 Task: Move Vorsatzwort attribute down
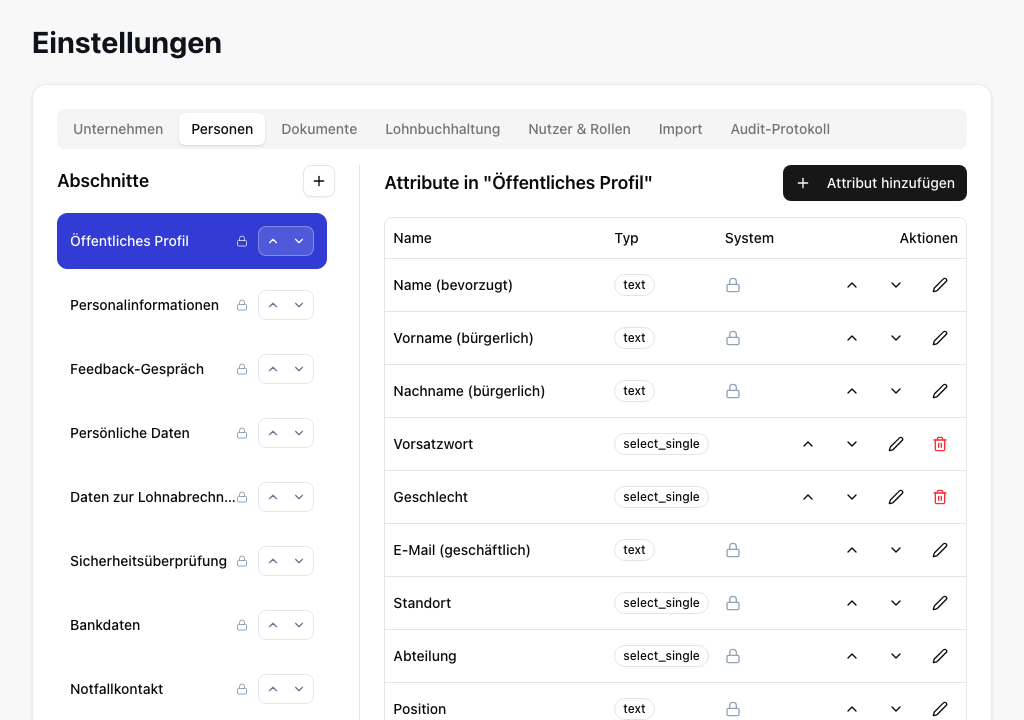tap(852, 444)
